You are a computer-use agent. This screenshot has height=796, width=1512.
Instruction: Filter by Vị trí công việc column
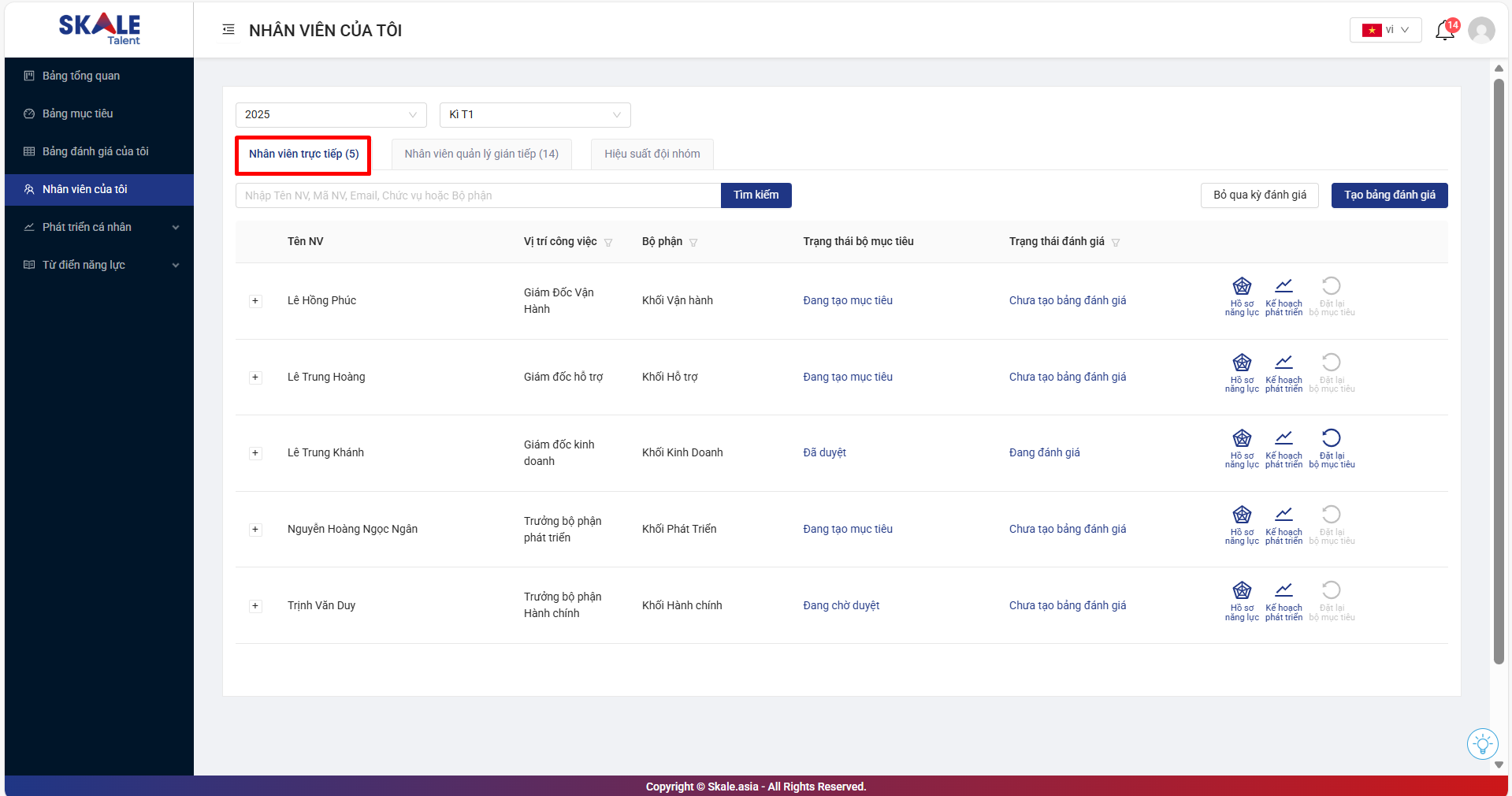coord(608,243)
